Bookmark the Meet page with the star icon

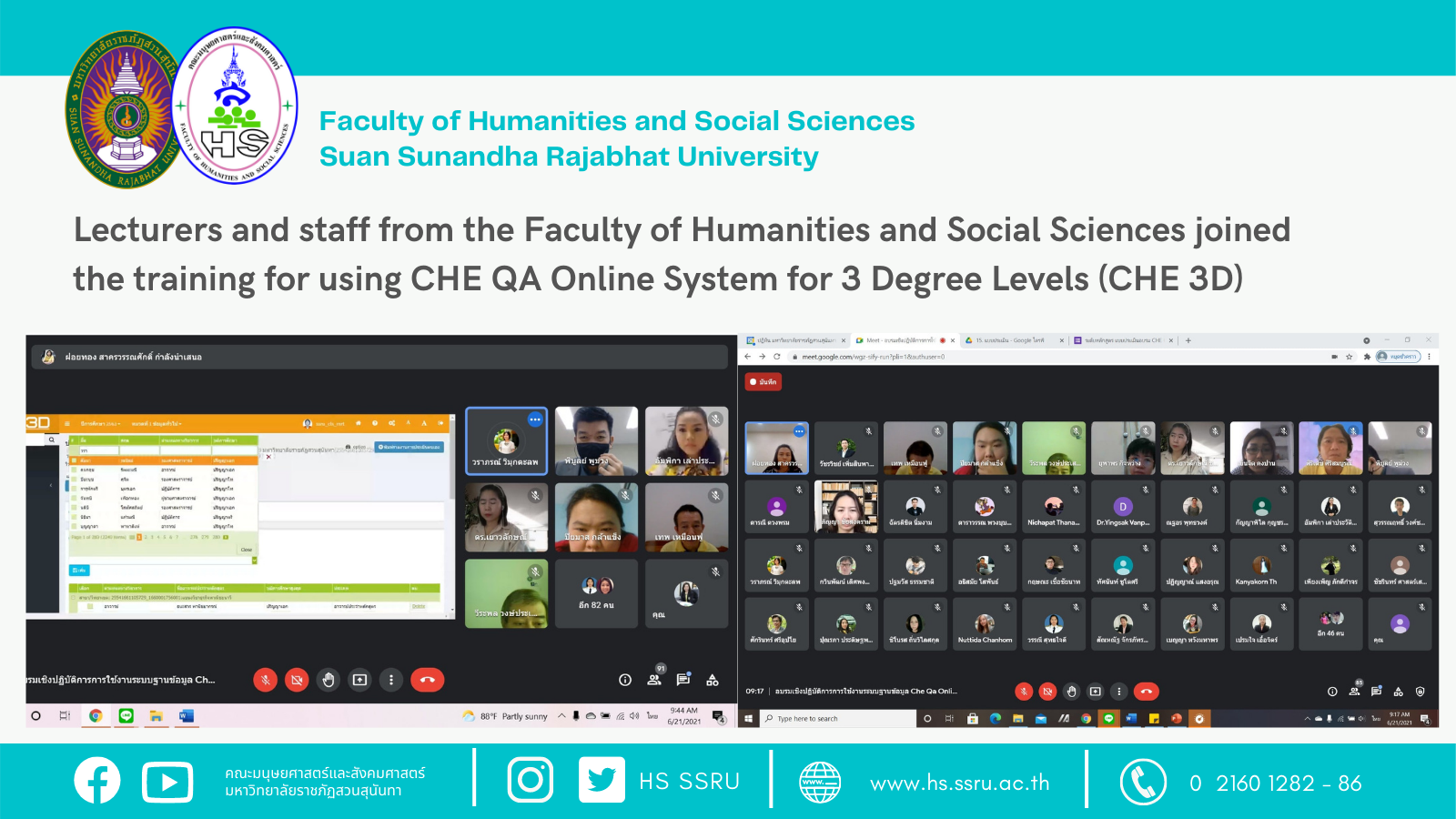pos(1350,357)
